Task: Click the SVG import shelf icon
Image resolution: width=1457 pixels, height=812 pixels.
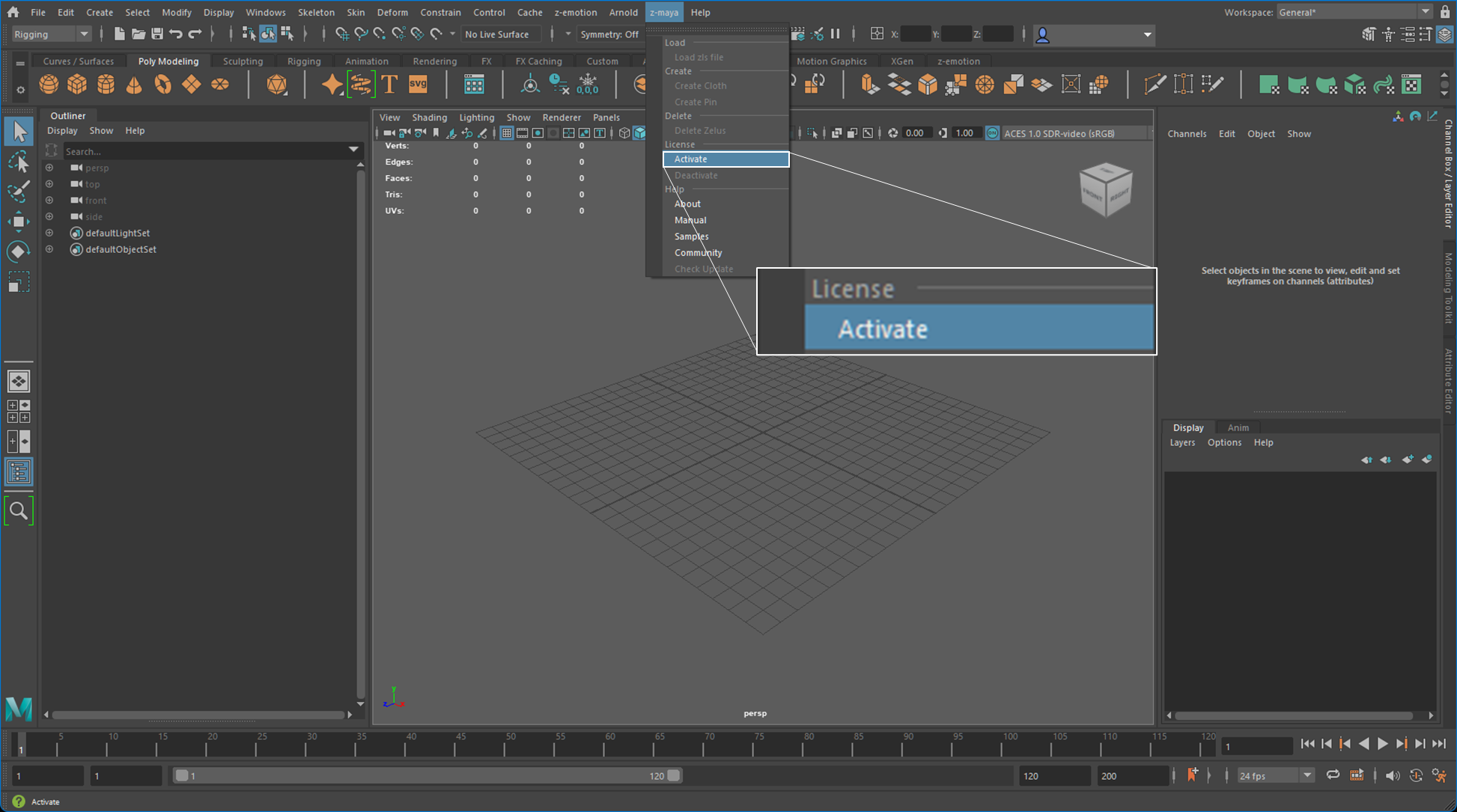Action: 418,85
